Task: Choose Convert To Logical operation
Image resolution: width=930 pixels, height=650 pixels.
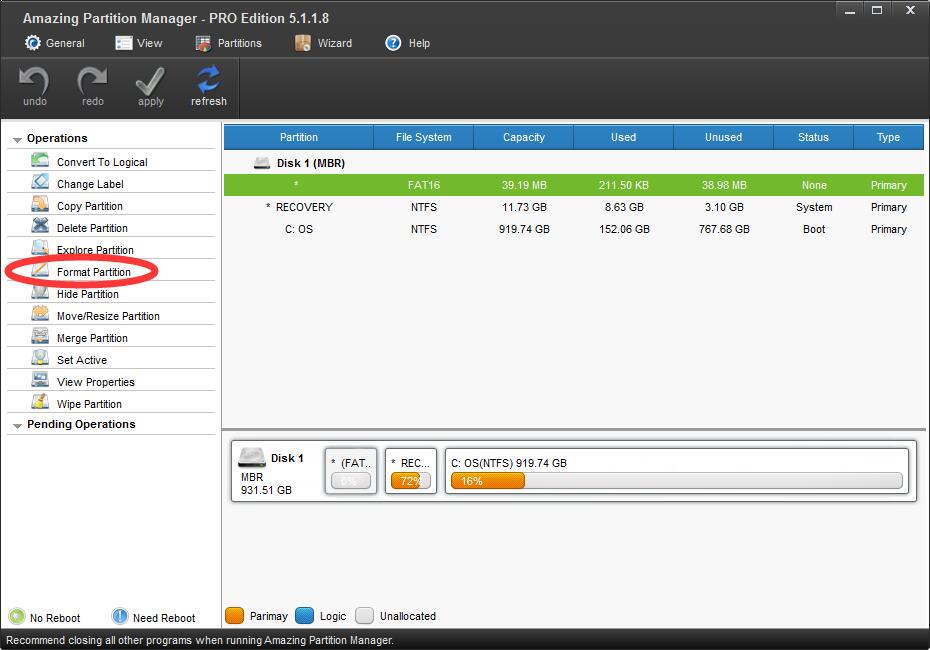Action: (x=102, y=162)
